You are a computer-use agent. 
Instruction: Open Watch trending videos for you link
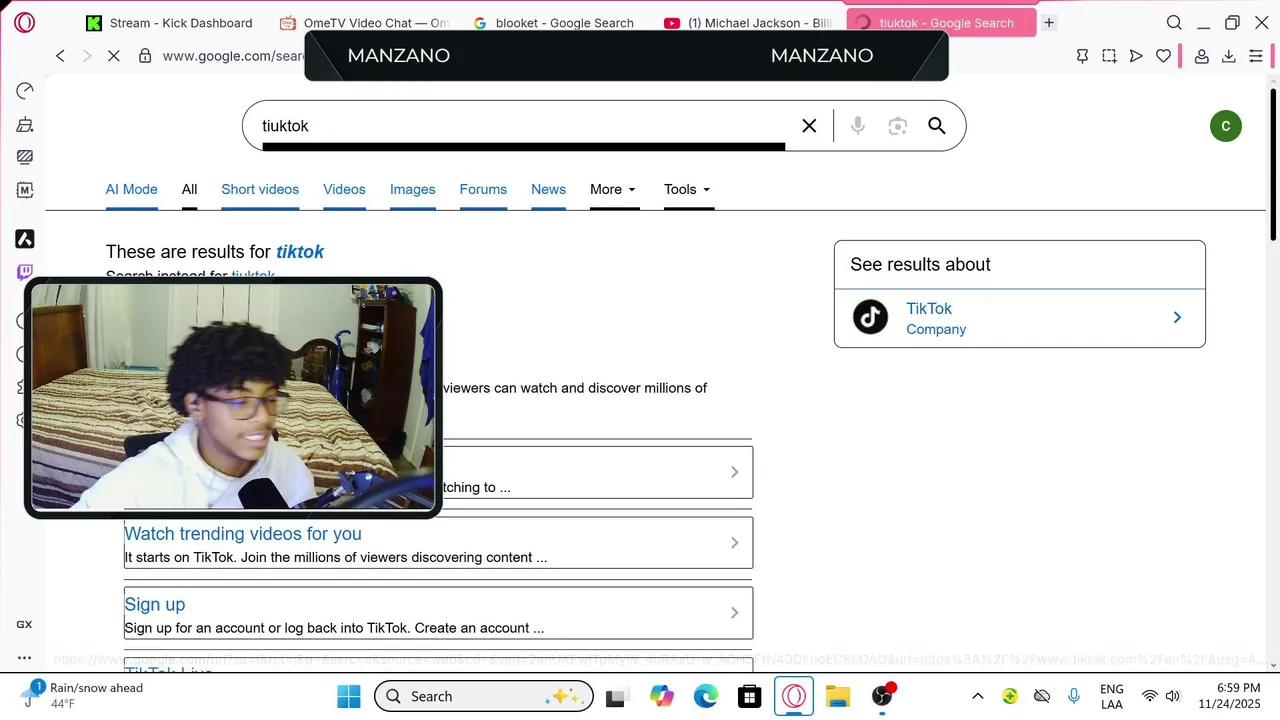click(x=243, y=534)
